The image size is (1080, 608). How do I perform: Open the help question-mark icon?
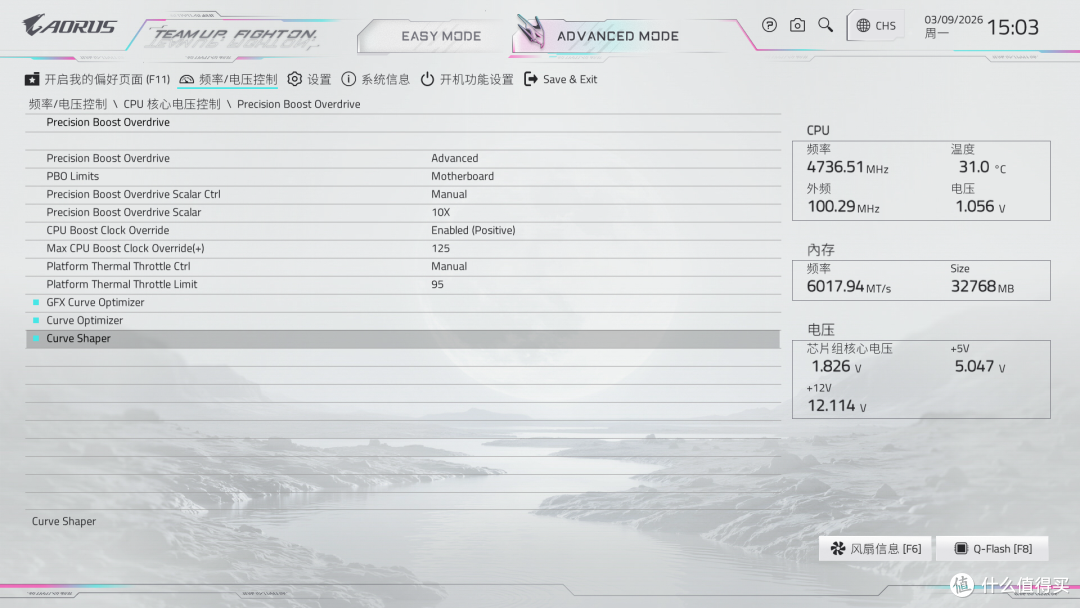769,25
